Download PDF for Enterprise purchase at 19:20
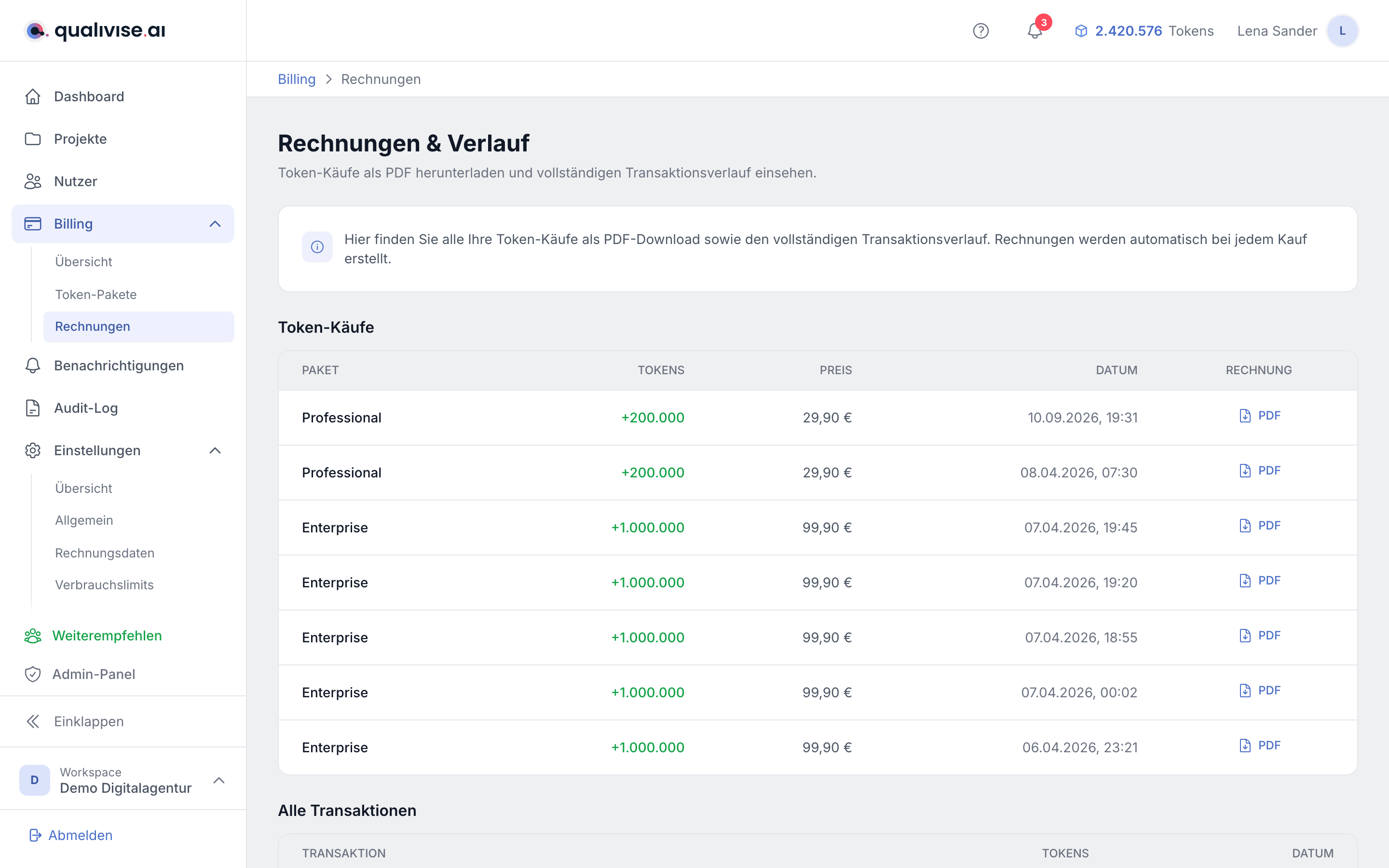The width and height of the screenshot is (1389, 868). [x=1259, y=581]
